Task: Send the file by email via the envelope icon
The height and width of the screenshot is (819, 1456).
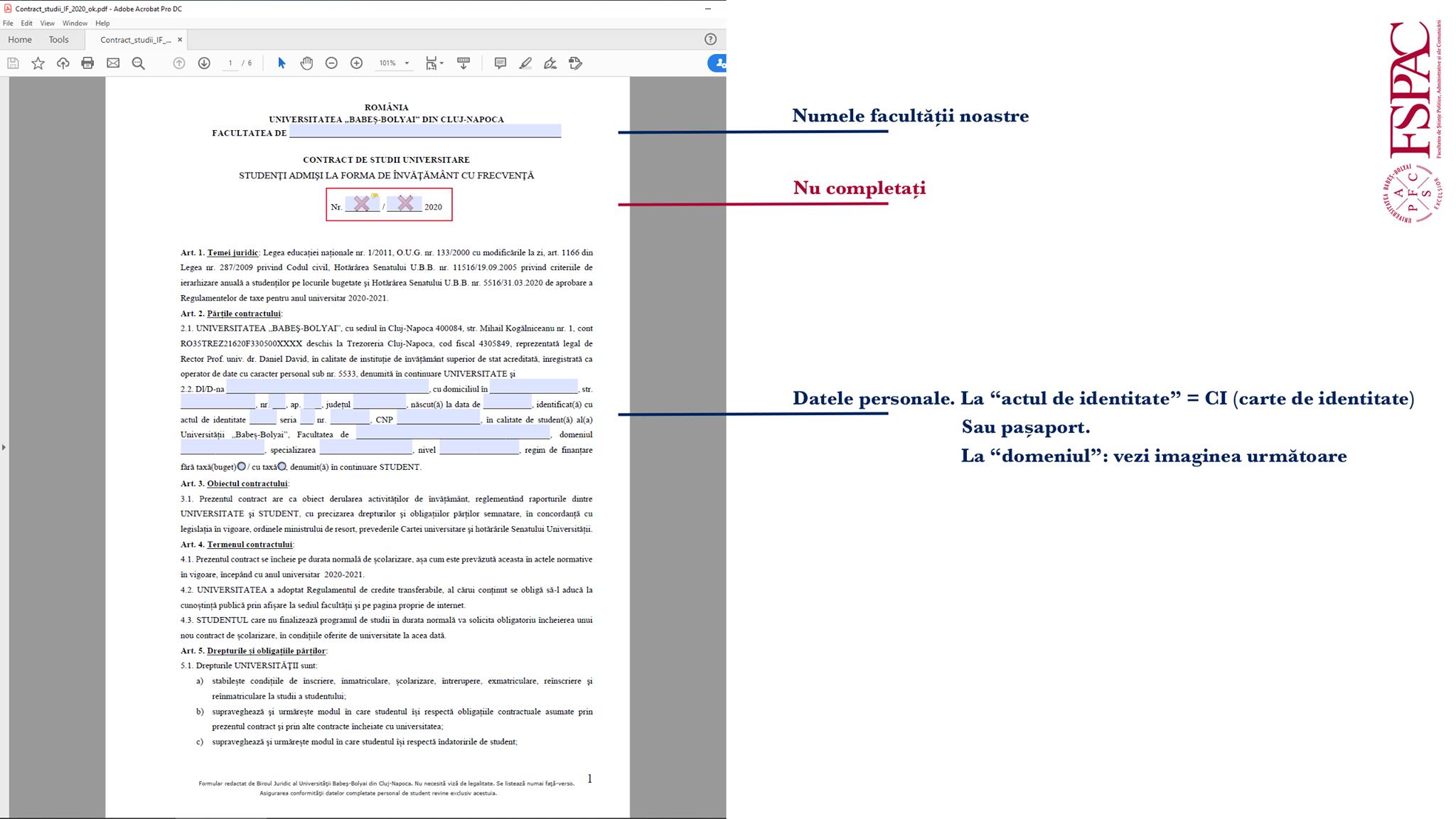Action: pos(113,63)
